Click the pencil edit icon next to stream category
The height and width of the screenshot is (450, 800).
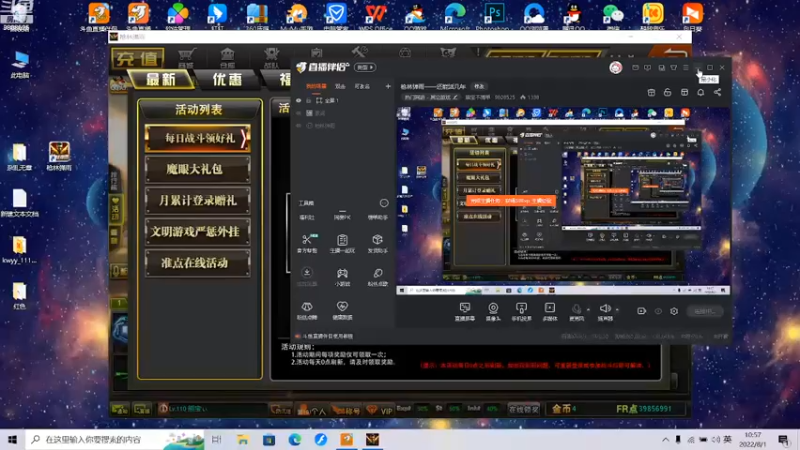(x=455, y=97)
